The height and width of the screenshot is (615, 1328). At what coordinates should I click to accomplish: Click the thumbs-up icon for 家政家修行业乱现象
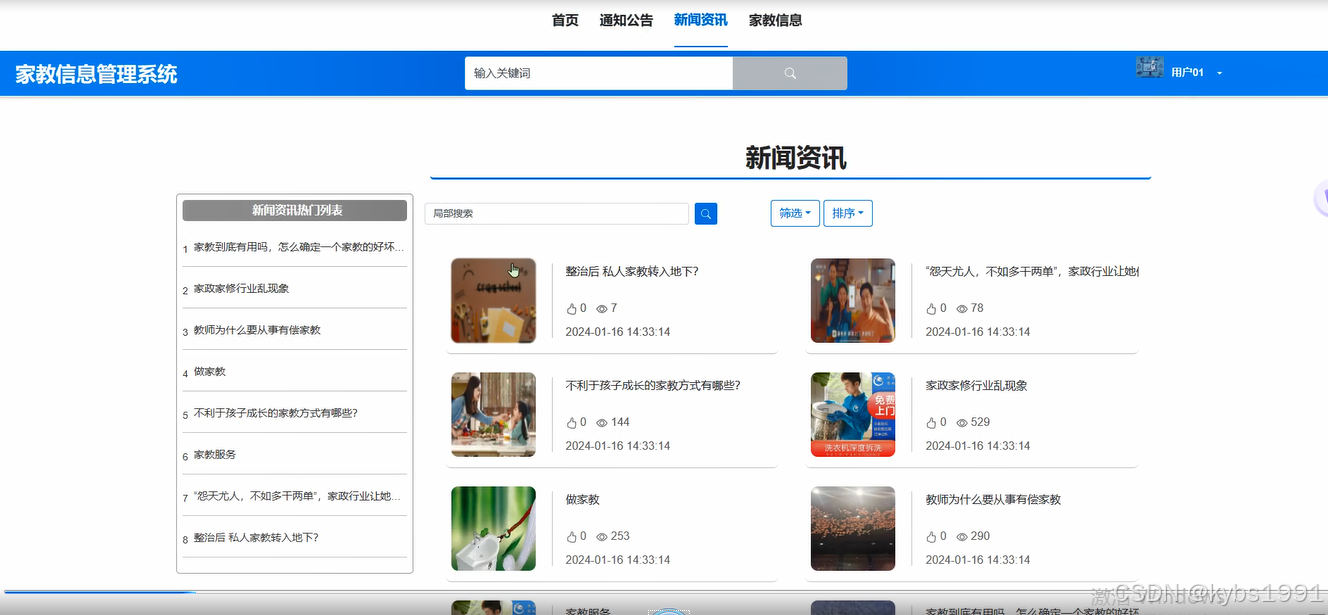[x=932, y=422]
